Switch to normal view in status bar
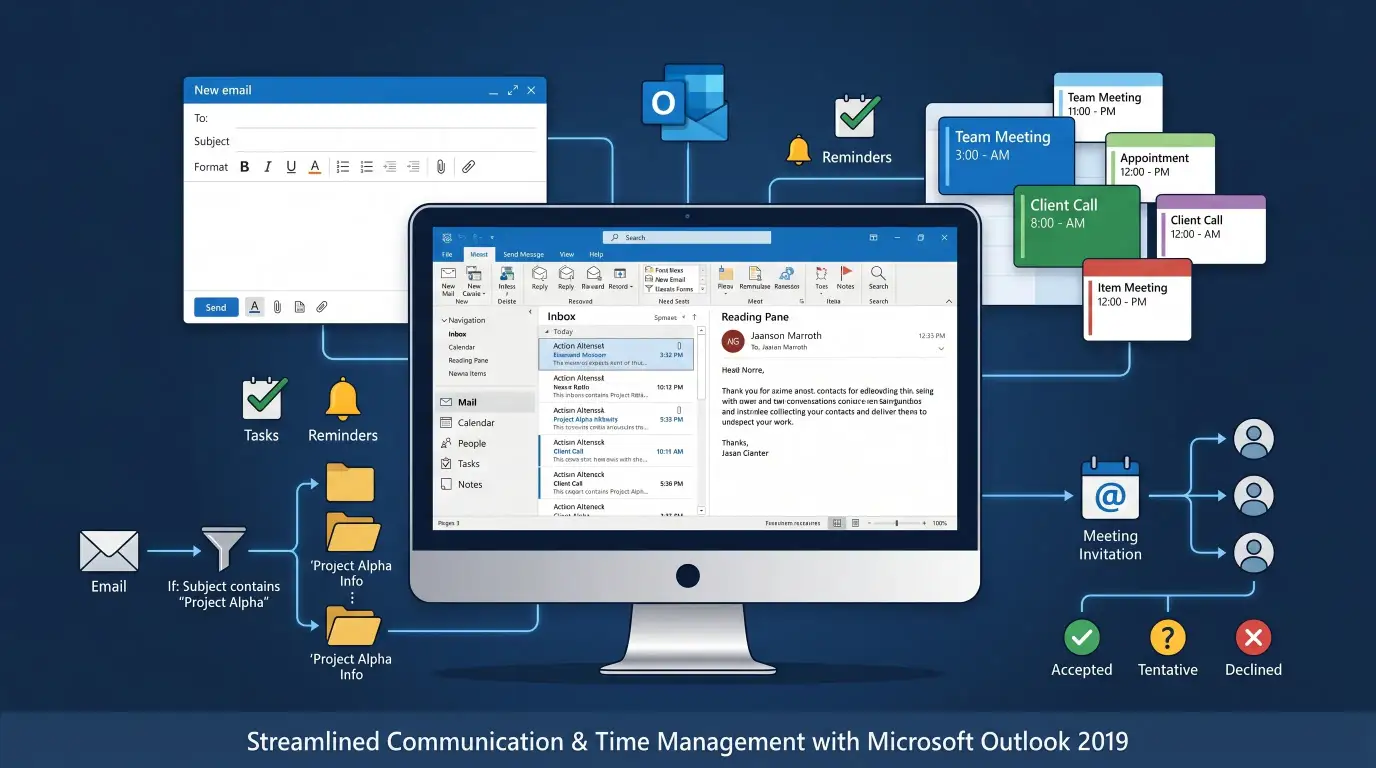 pyautogui.click(x=837, y=523)
